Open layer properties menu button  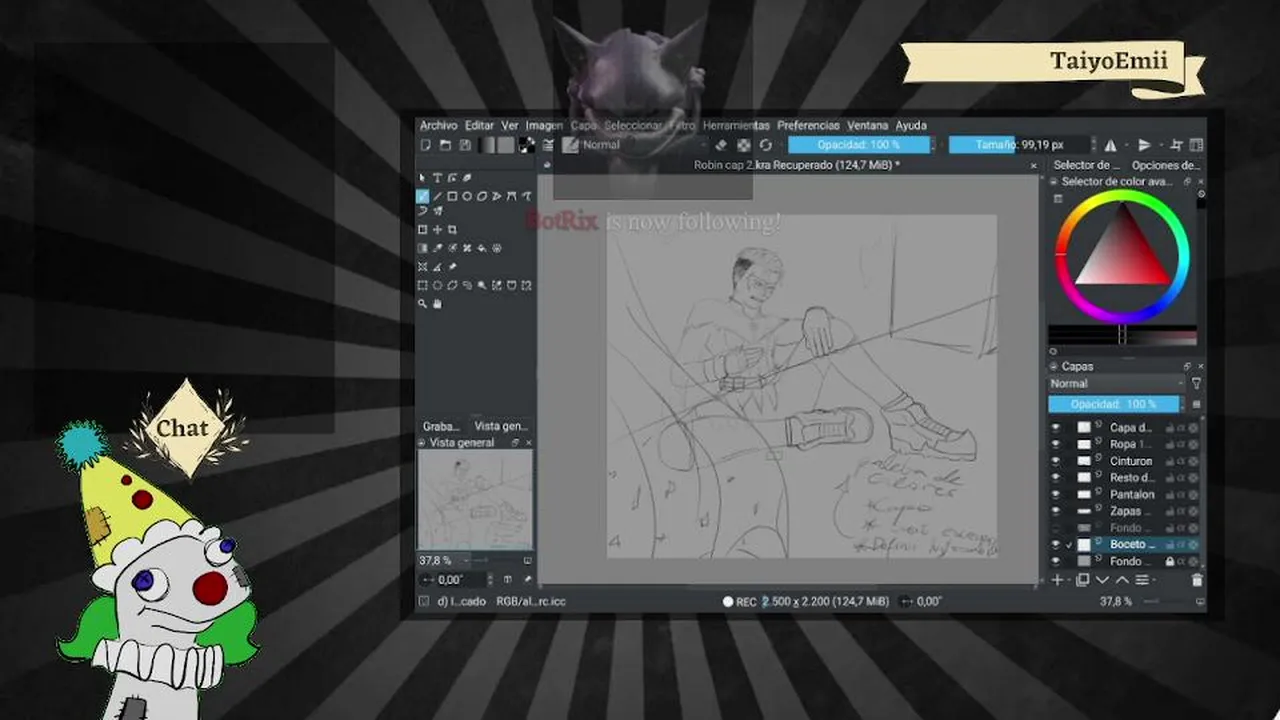pos(1142,580)
